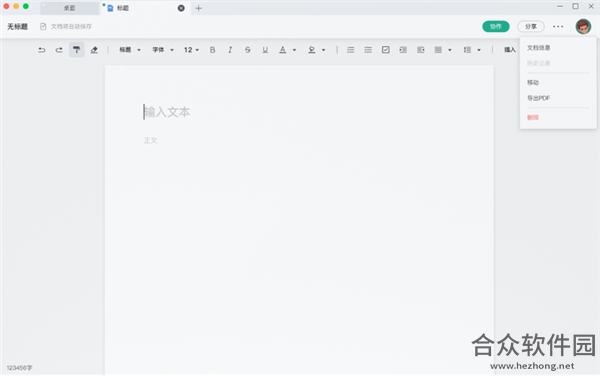Image resolution: width=600 pixels, height=376 pixels.
Task: Click the autosave document status icon
Action: (x=43, y=26)
